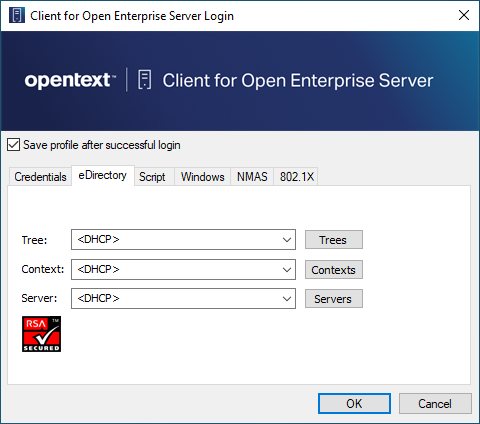
Task: Open the Tree dropdown arrow
Action: click(287, 239)
